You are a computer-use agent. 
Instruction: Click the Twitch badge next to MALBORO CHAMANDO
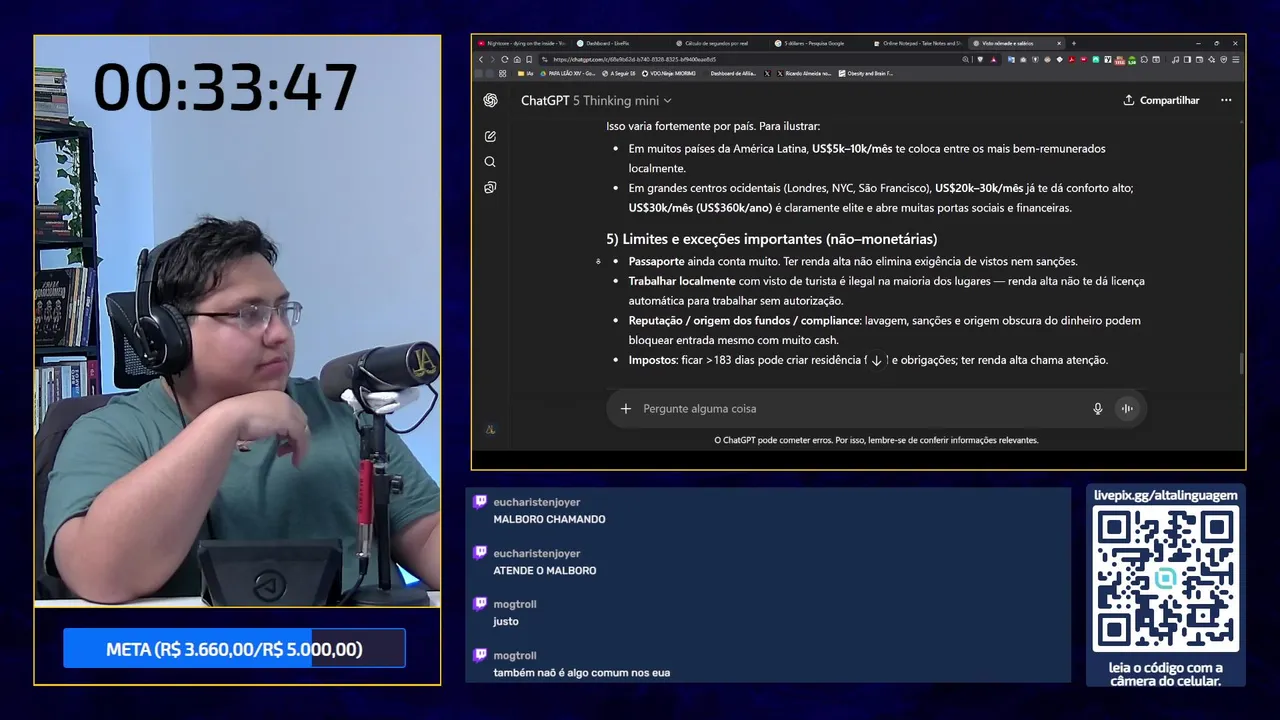click(x=480, y=502)
